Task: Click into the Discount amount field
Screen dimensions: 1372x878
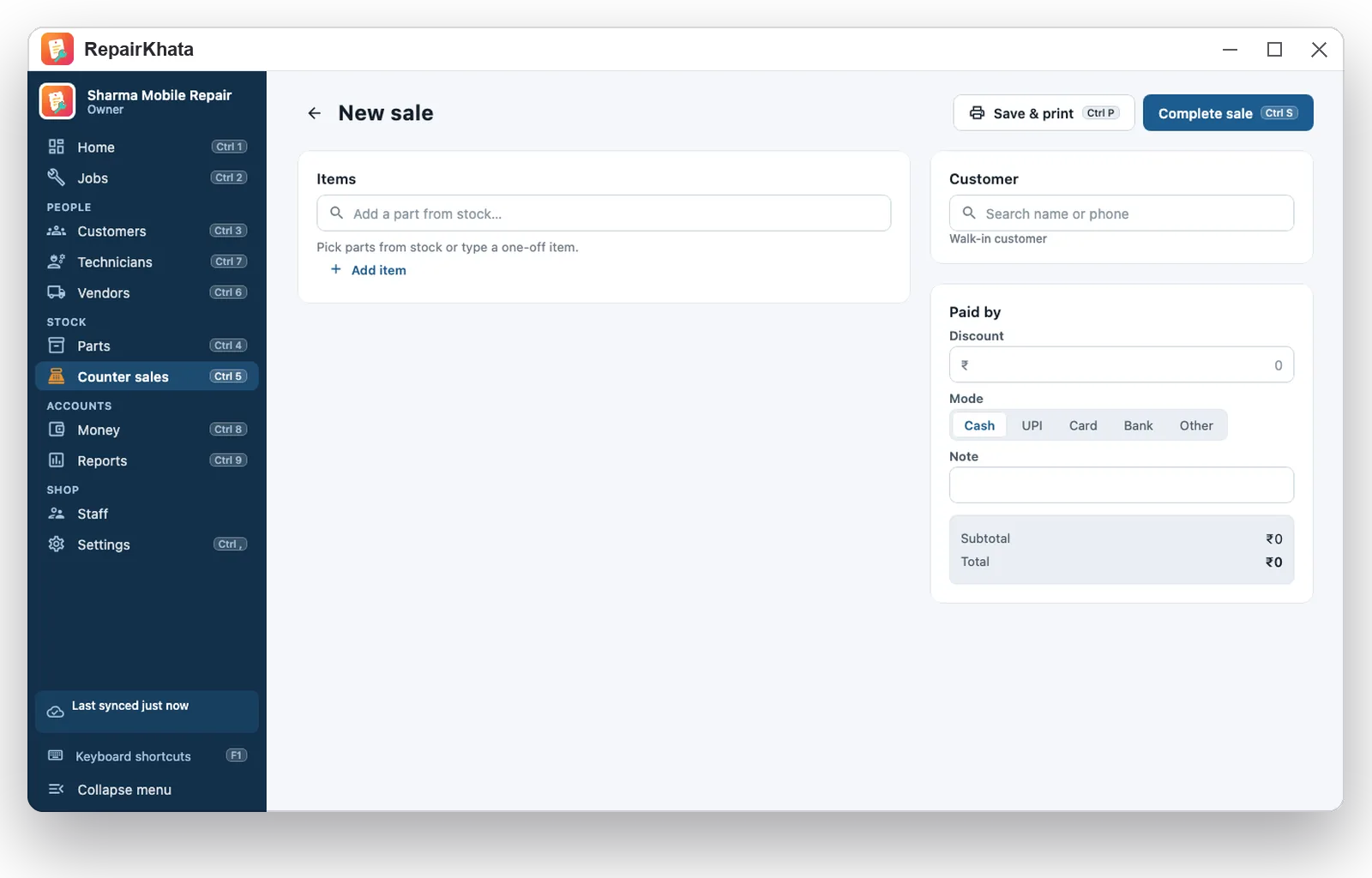Action: pos(1122,365)
